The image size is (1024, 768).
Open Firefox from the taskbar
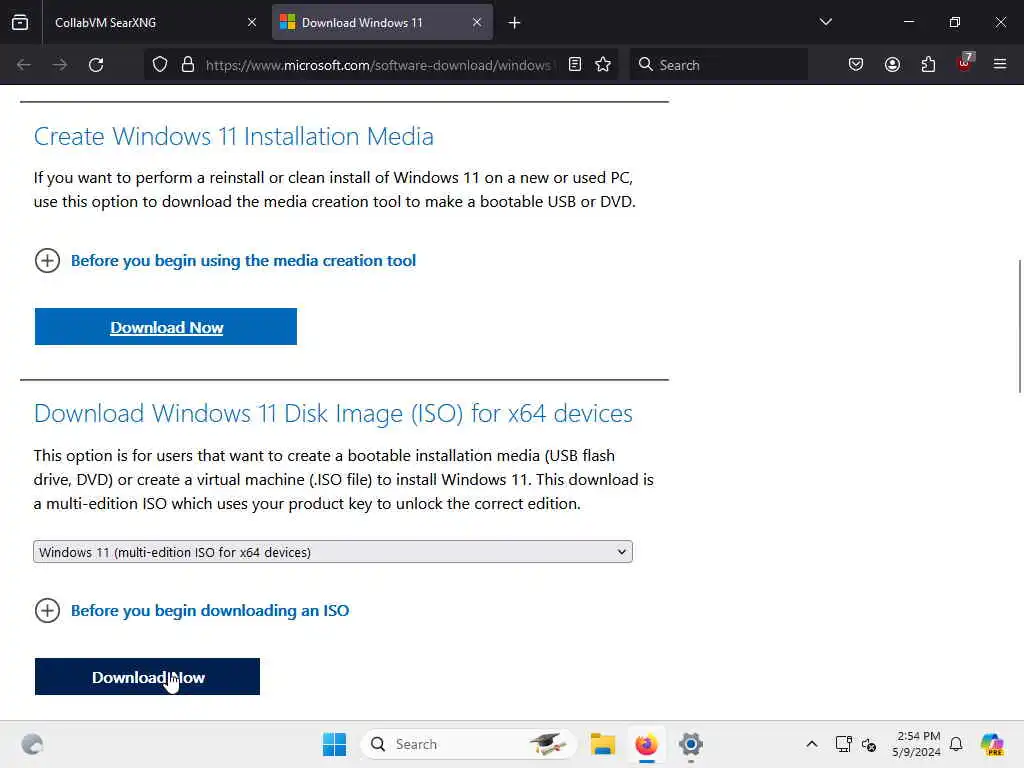pyautogui.click(x=647, y=744)
